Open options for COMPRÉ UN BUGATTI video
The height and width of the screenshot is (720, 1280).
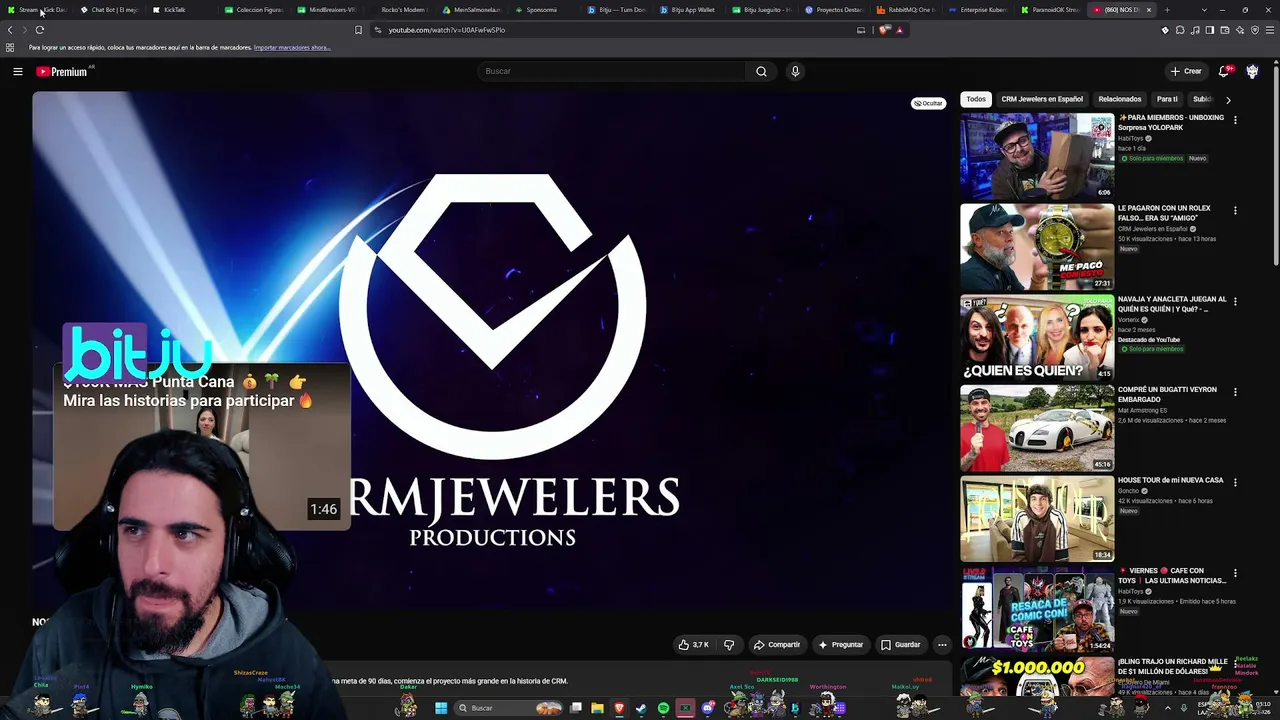pyautogui.click(x=1235, y=392)
